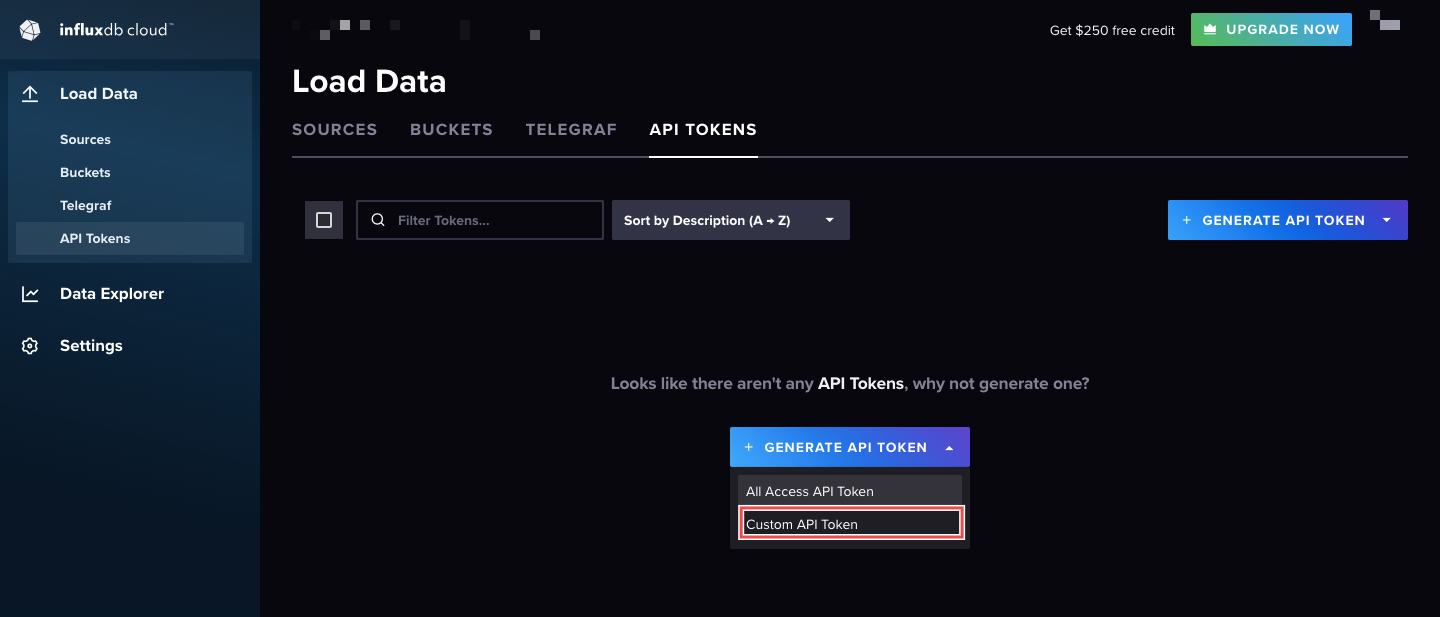Collapse the open Generate API Token menu chevron
Viewport: 1440px width, 617px height.
pos(948,447)
